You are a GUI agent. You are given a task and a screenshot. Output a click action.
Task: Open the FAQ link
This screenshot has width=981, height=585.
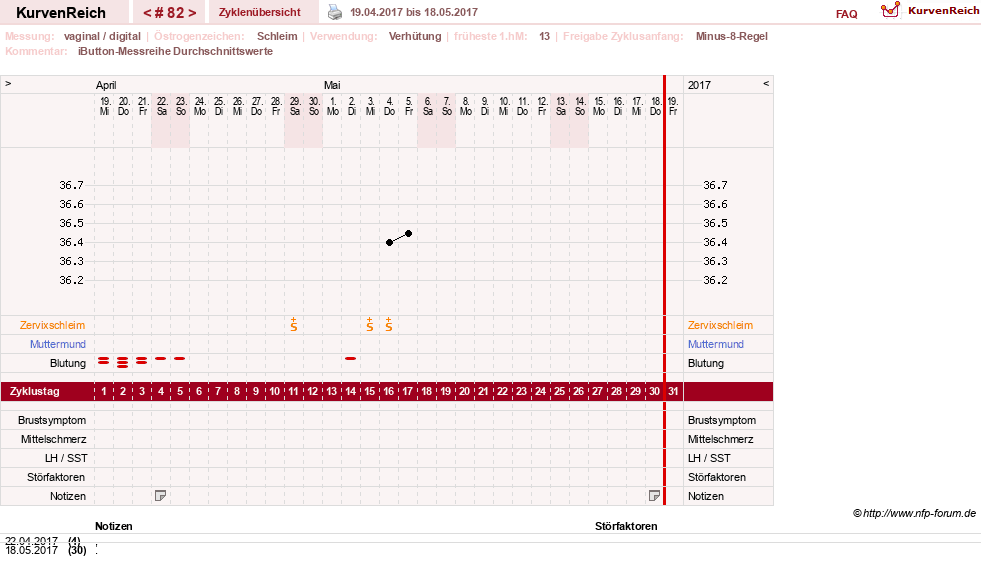pyautogui.click(x=846, y=14)
